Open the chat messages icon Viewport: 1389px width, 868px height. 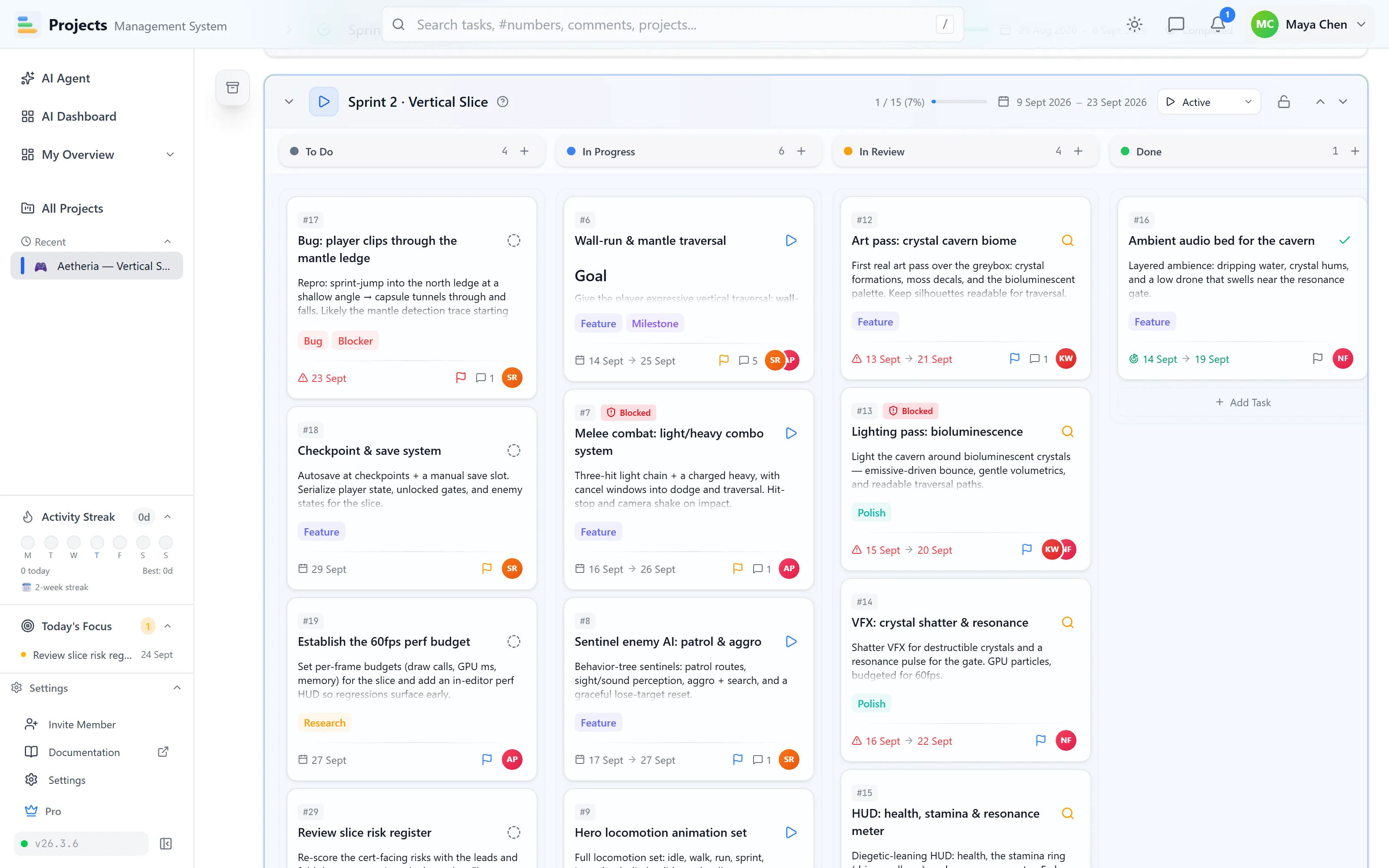tap(1176, 25)
